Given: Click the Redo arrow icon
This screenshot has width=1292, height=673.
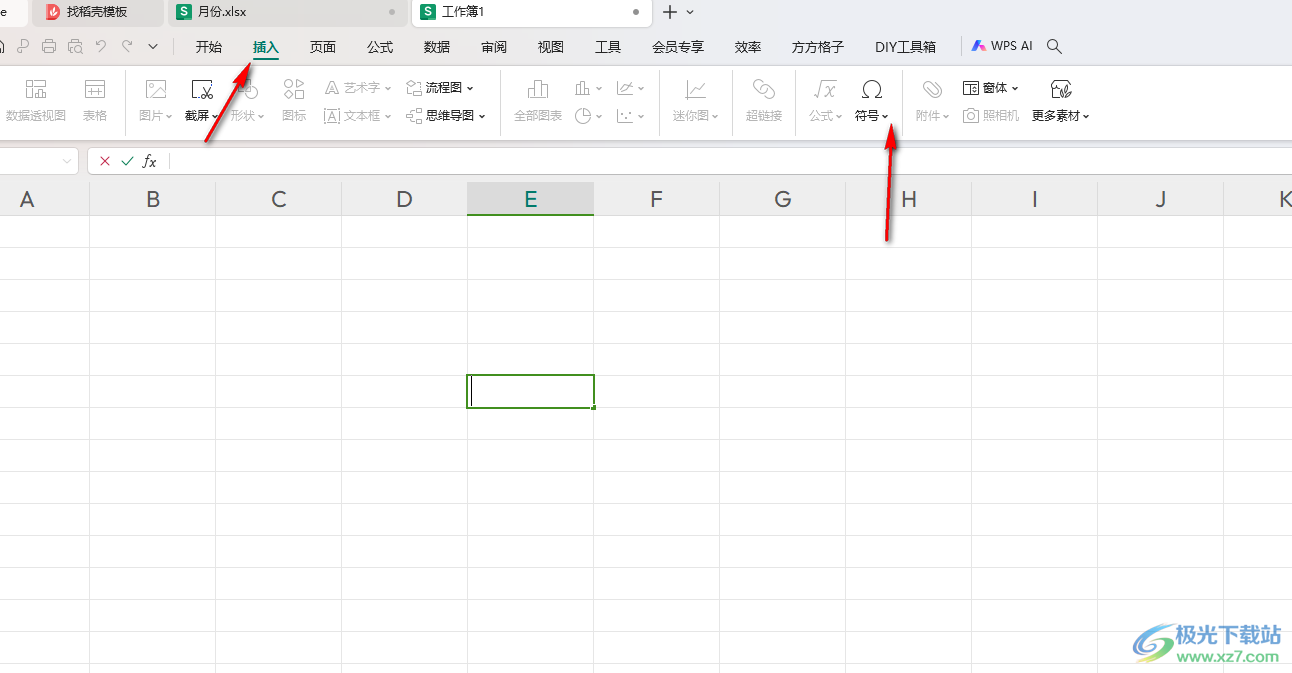Looking at the screenshot, I should click(127, 46).
